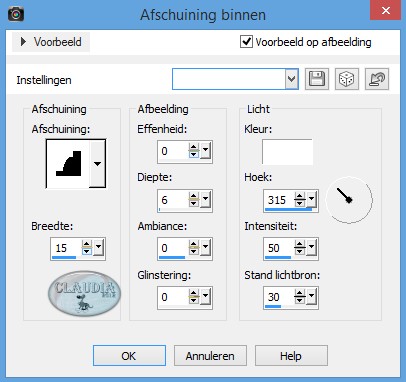
Task: Click the randomize parameters dice icon
Action: coord(347,79)
